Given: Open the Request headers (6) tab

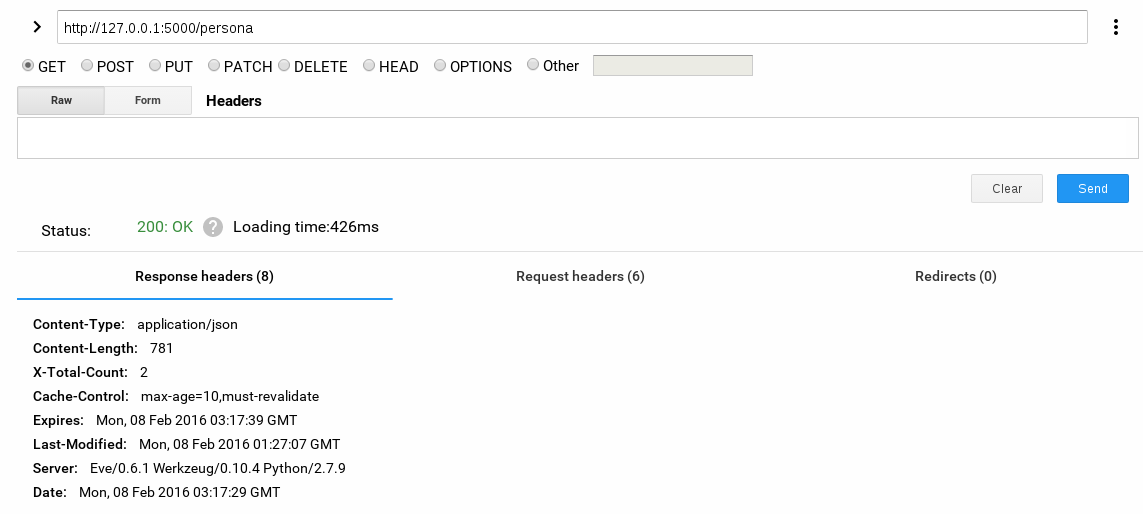Looking at the screenshot, I should click(x=580, y=277).
